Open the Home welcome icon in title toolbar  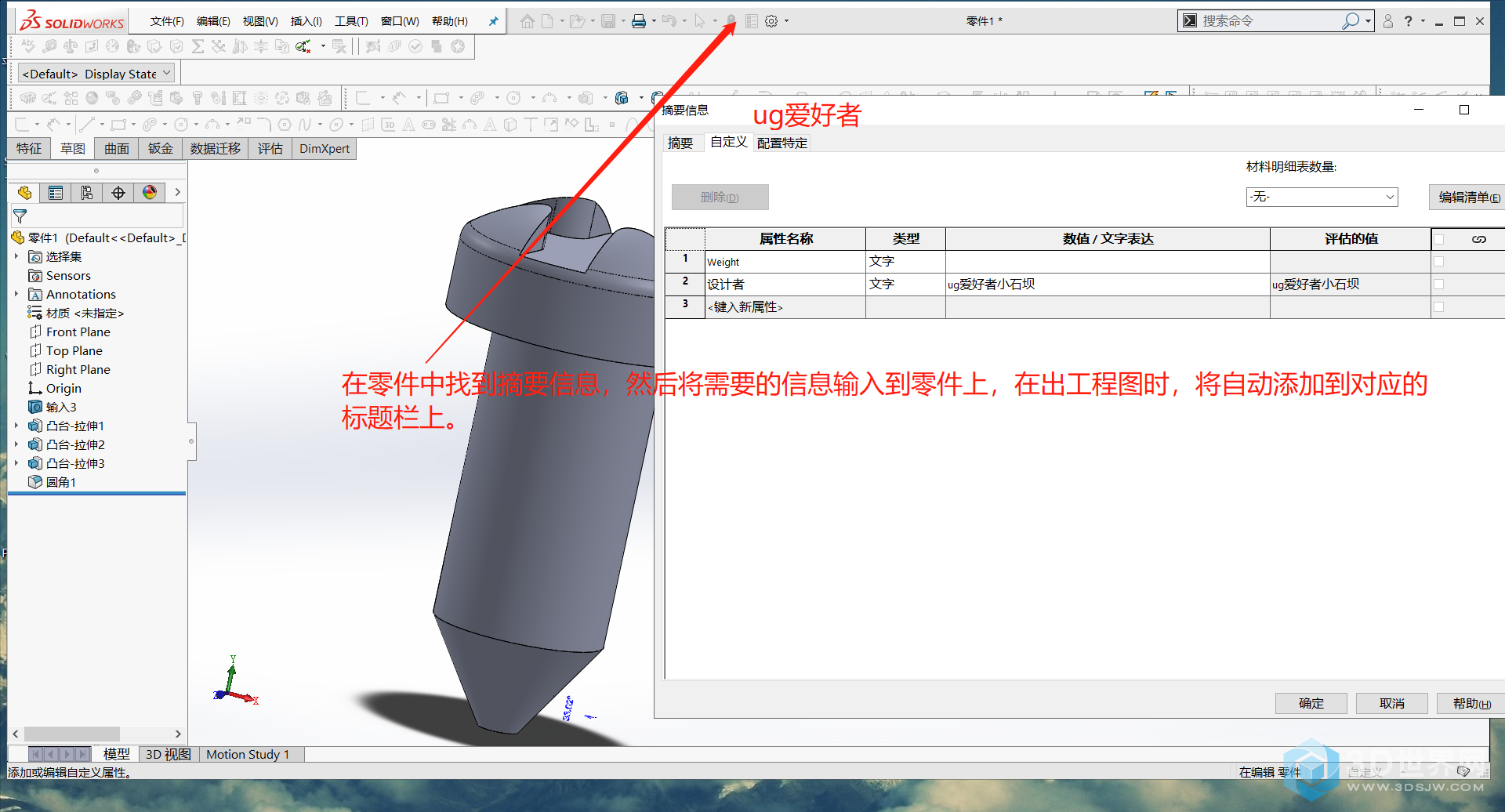click(x=528, y=21)
